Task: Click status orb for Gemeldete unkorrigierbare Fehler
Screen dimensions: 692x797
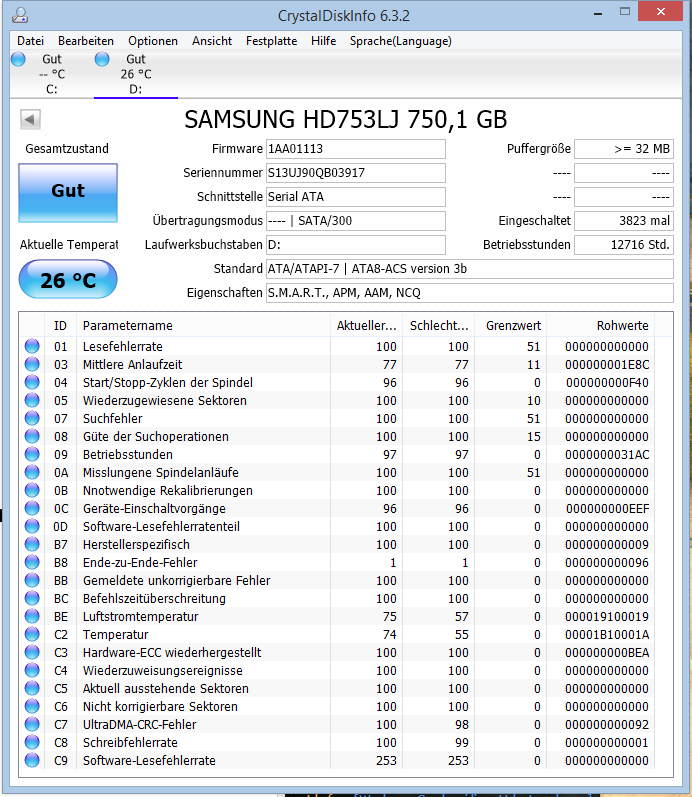Action: pos(32,580)
